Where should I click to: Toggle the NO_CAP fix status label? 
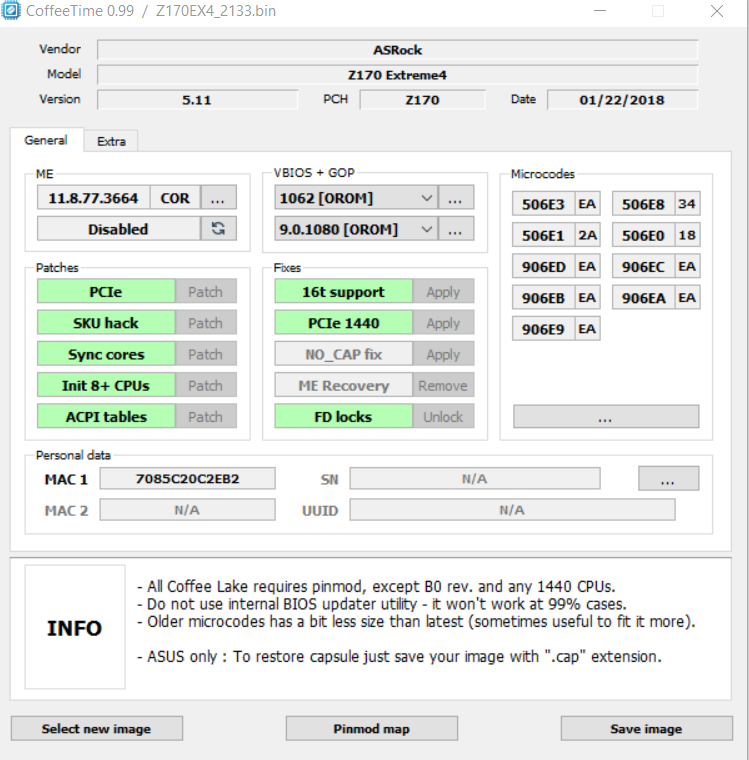pyautogui.click(x=343, y=354)
